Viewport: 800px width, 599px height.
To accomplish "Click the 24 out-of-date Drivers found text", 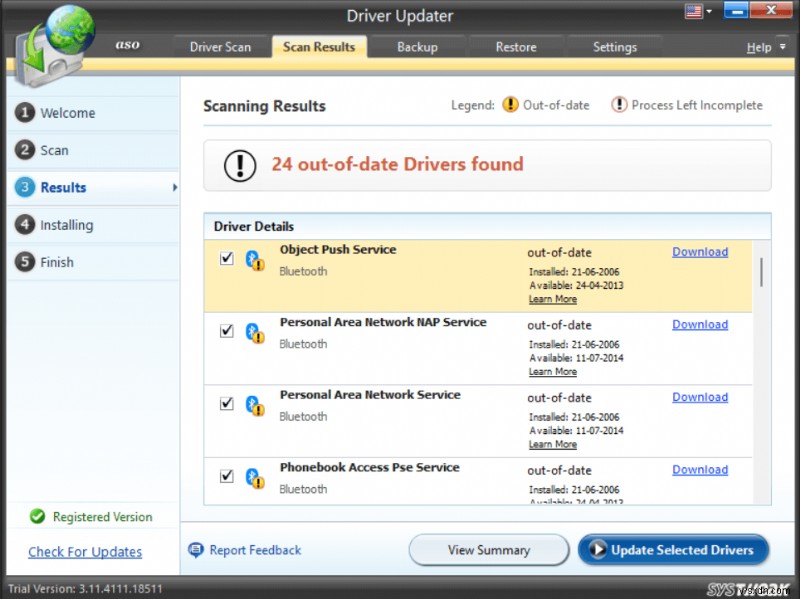I will pos(397,164).
